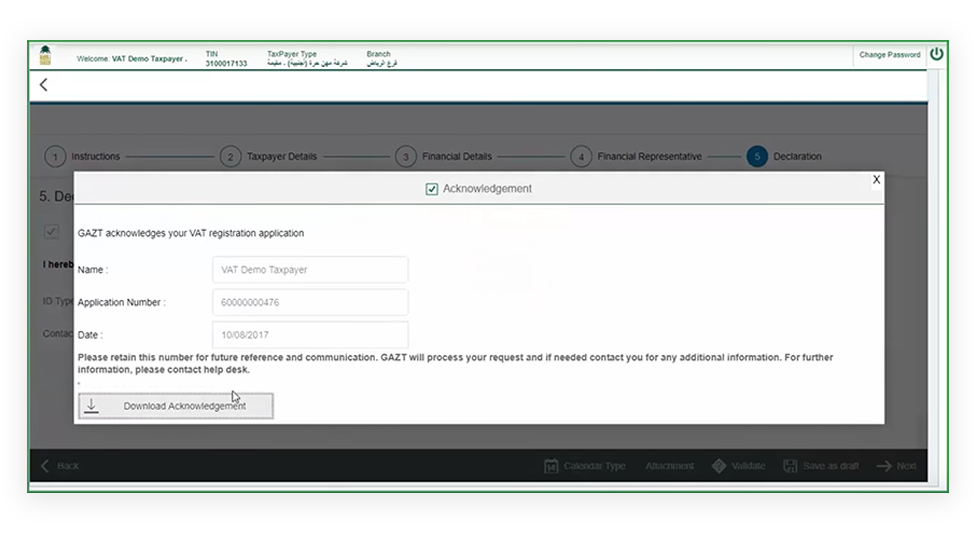This screenshot has height=535, width=974.
Task: Toggle the declaration checkbox behind dialog
Action: (x=52, y=232)
